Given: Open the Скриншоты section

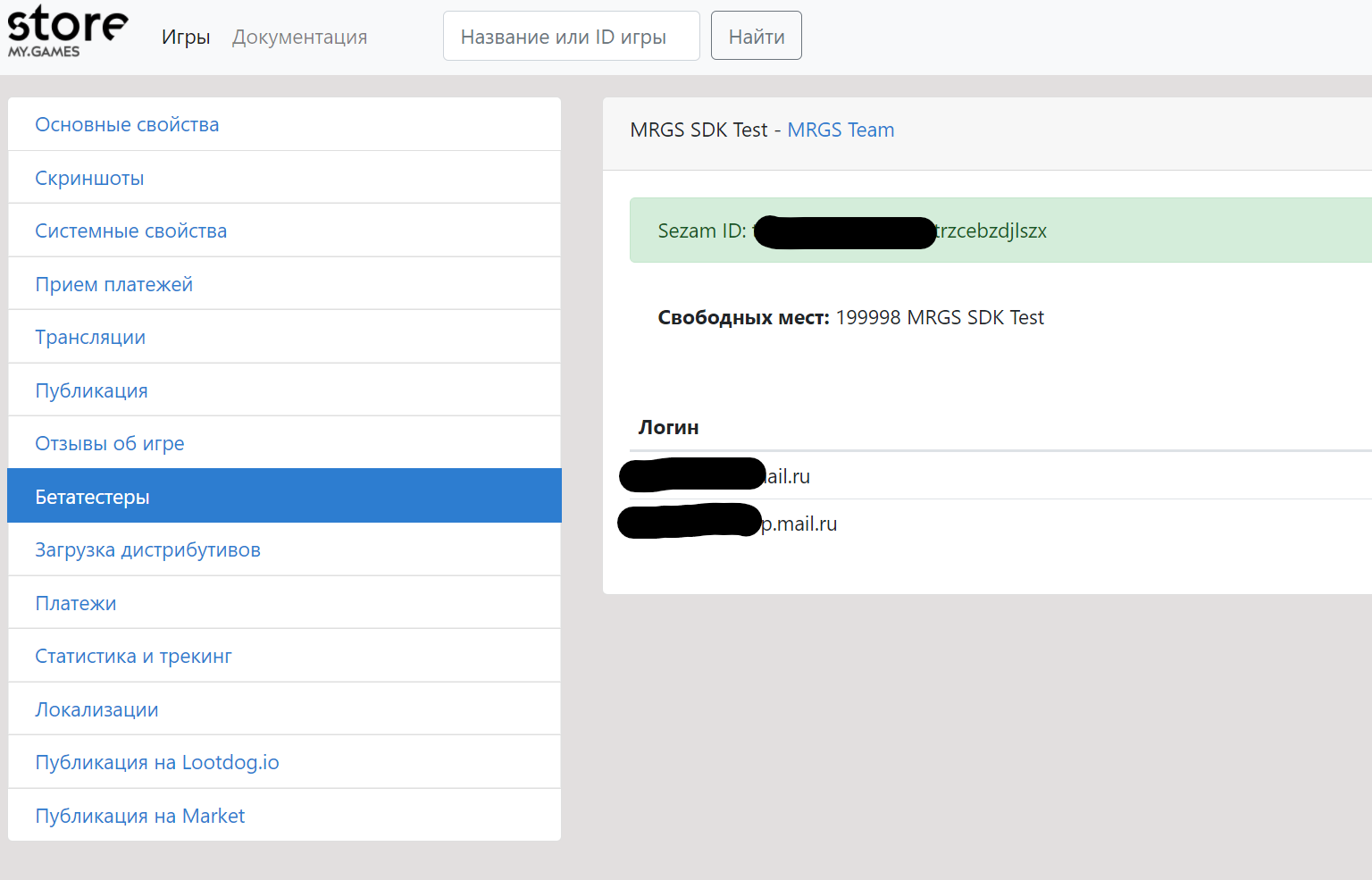Looking at the screenshot, I should coord(89,177).
